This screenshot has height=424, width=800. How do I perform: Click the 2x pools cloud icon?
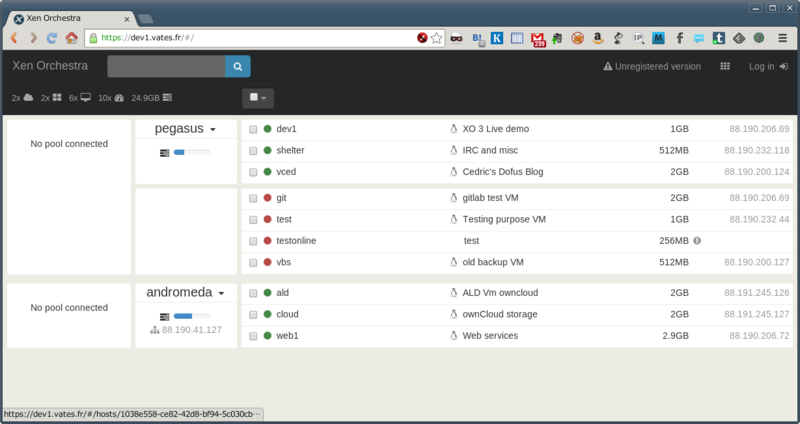click(28, 97)
